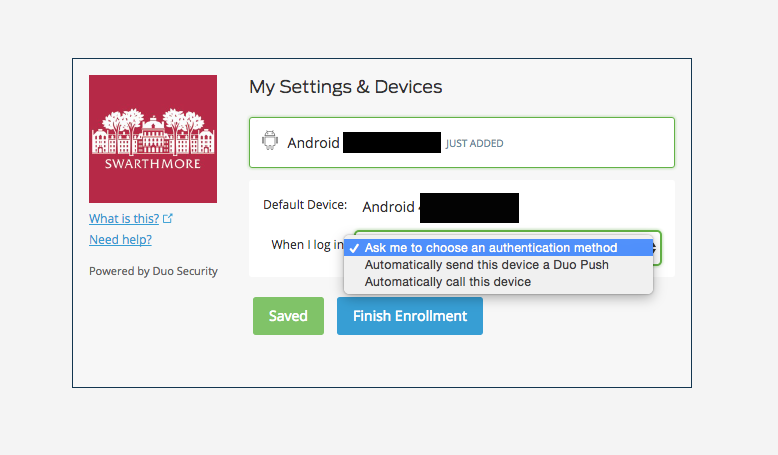Click the external link icon beside What is this?
This screenshot has width=778, height=455.
[168, 218]
